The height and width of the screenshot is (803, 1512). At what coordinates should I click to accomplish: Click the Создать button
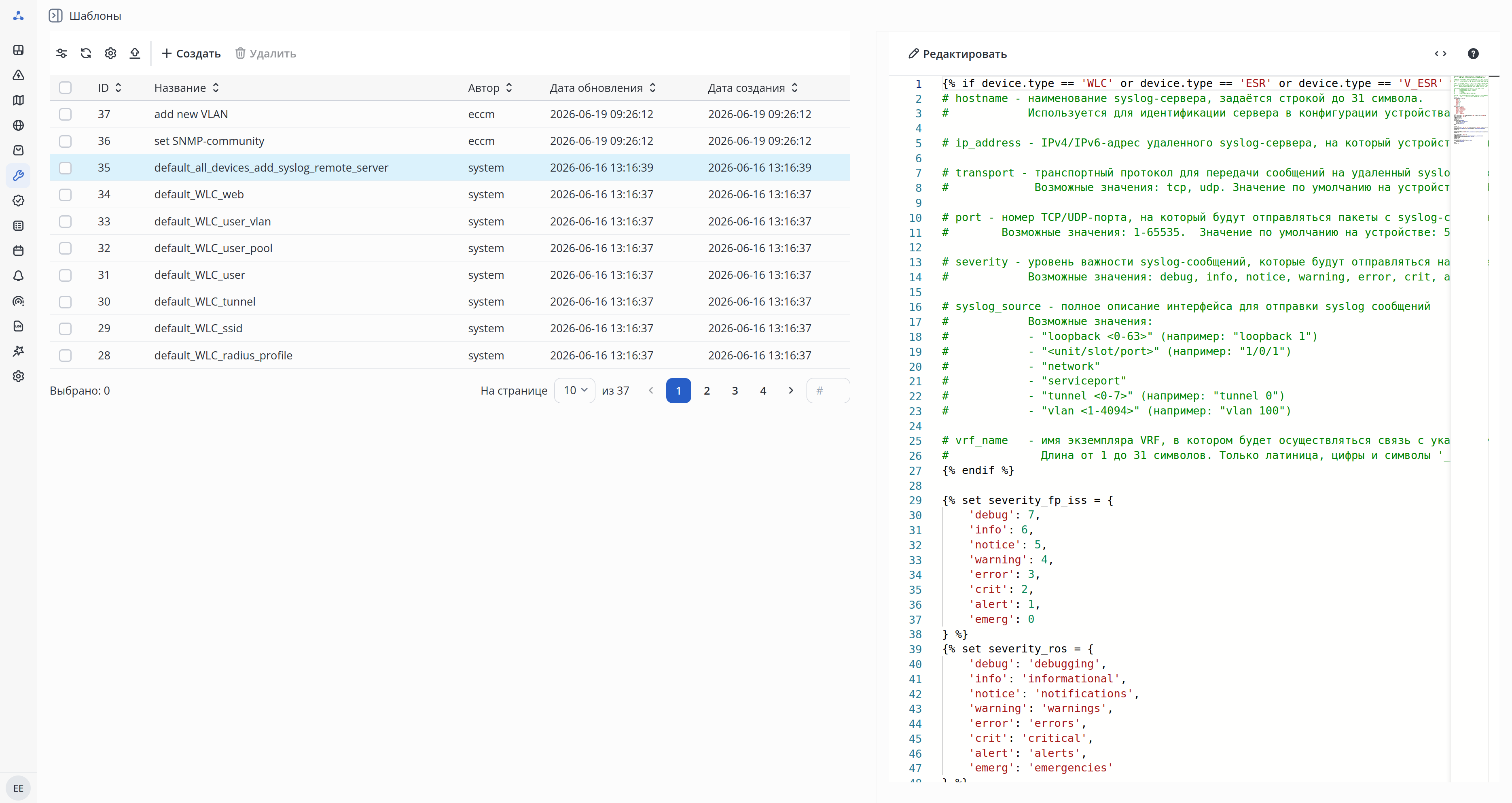click(x=191, y=53)
